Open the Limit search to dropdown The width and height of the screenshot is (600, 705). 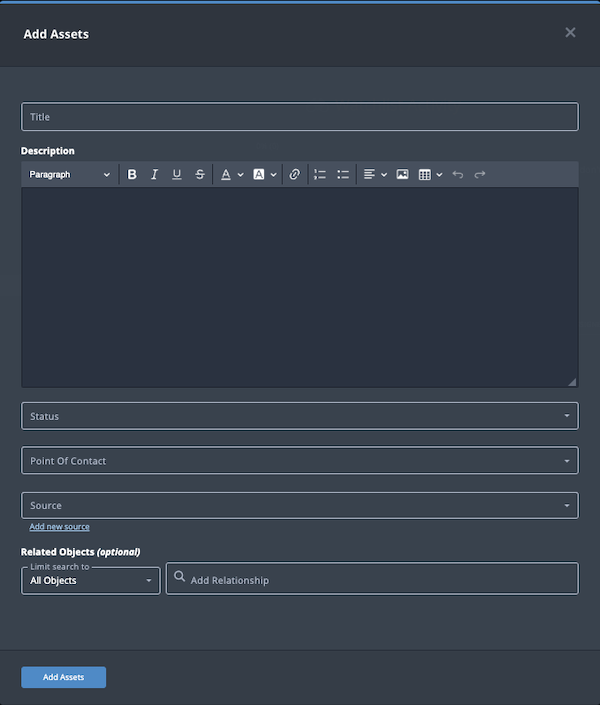point(91,580)
